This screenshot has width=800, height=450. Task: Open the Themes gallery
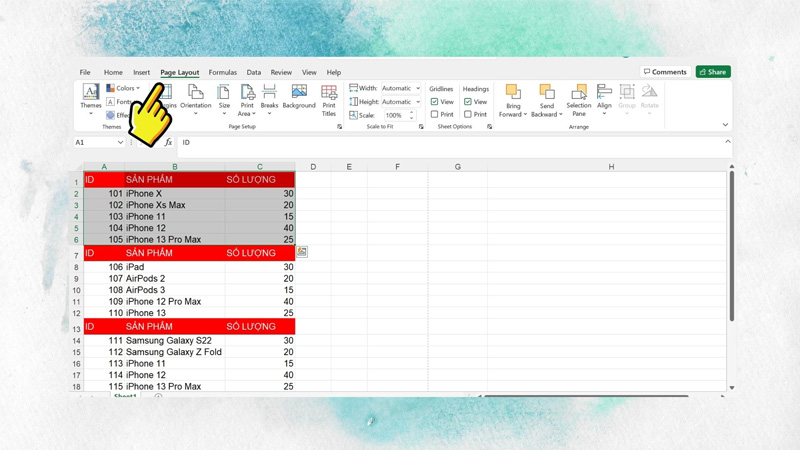[x=91, y=99]
